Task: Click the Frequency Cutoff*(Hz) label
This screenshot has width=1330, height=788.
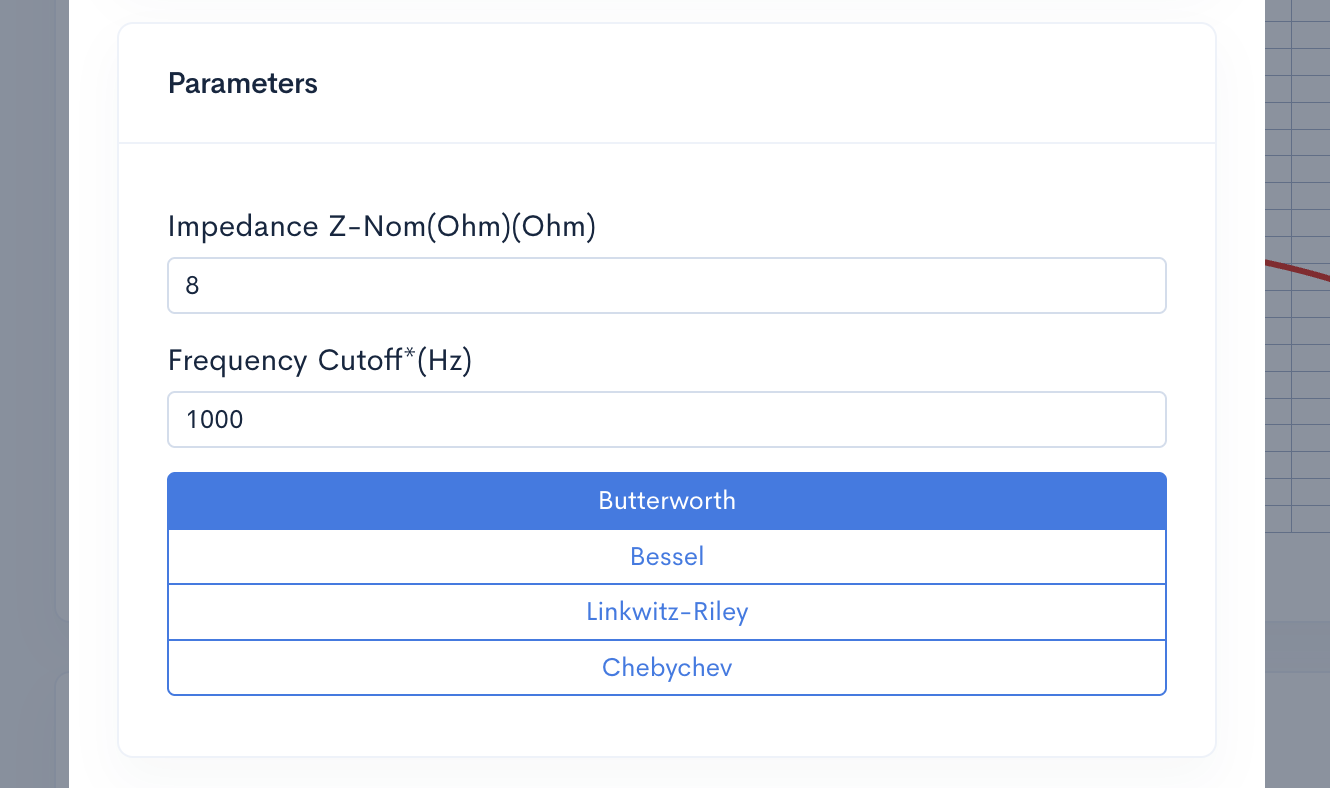Action: click(319, 360)
